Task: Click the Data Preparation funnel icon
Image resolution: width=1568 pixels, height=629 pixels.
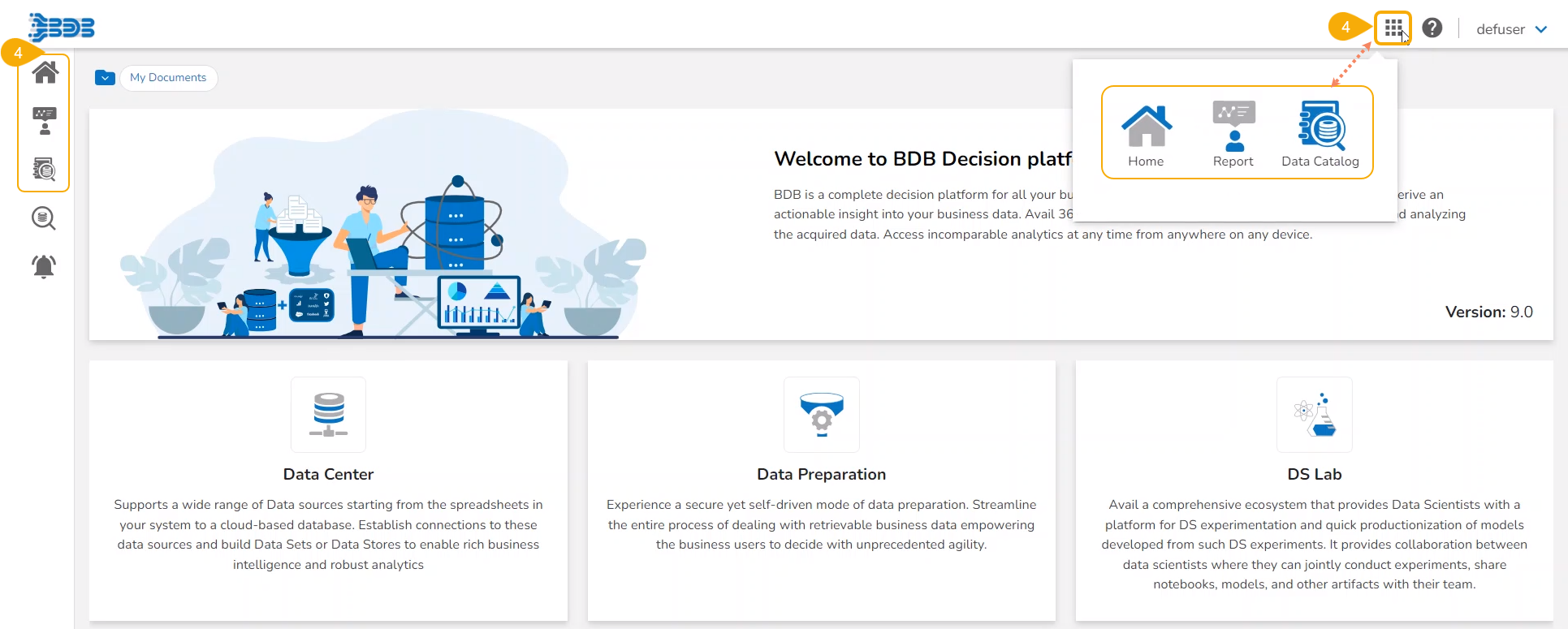Action: [822, 414]
